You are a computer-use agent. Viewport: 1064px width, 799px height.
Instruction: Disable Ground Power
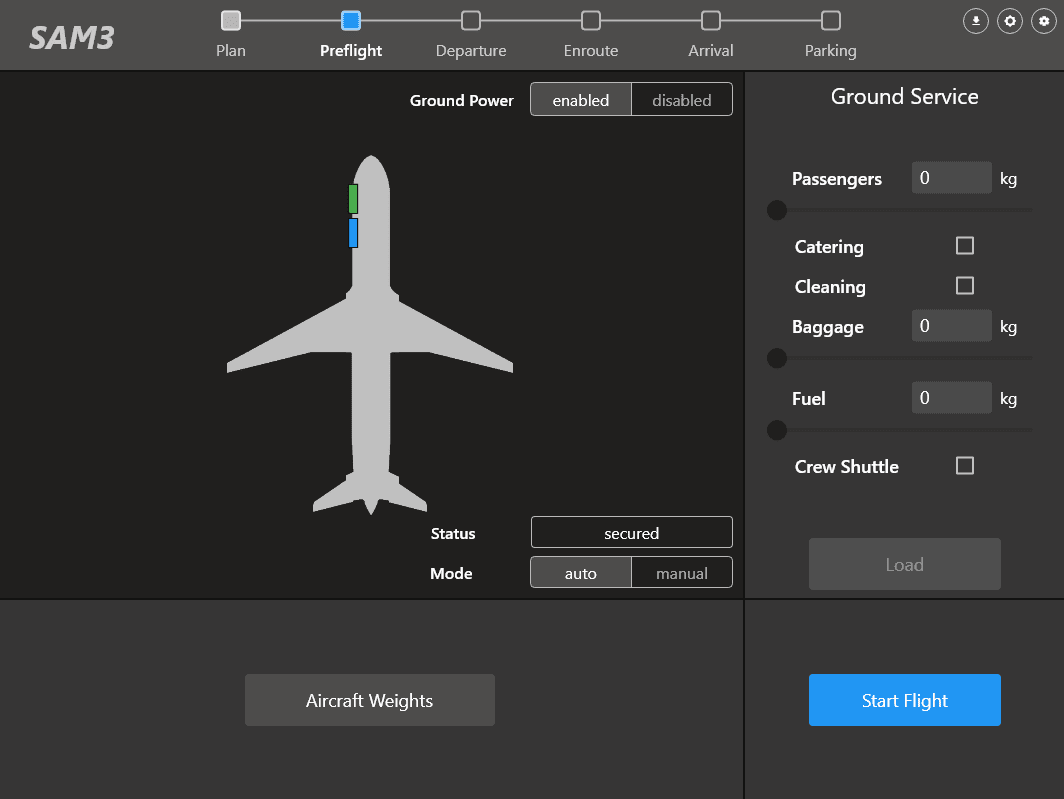point(681,99)
